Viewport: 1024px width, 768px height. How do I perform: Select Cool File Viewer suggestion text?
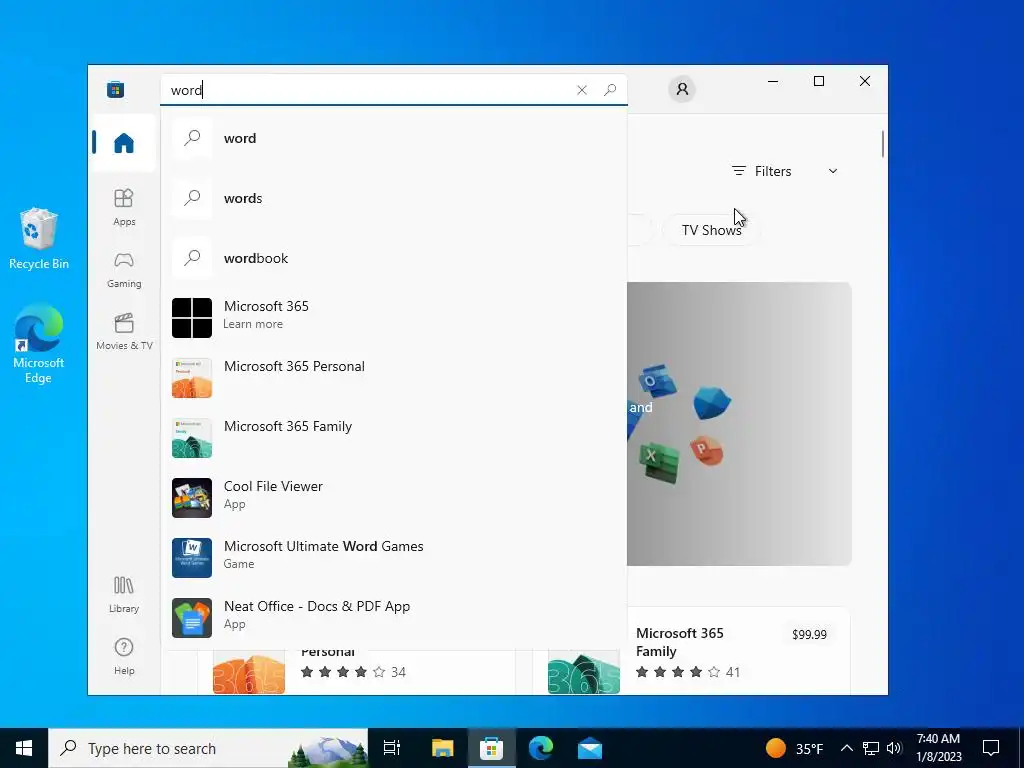pos(273,487)
